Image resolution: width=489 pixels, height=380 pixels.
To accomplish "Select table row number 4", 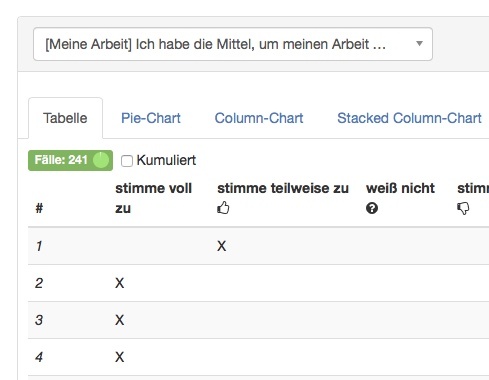I will [258, 357].
